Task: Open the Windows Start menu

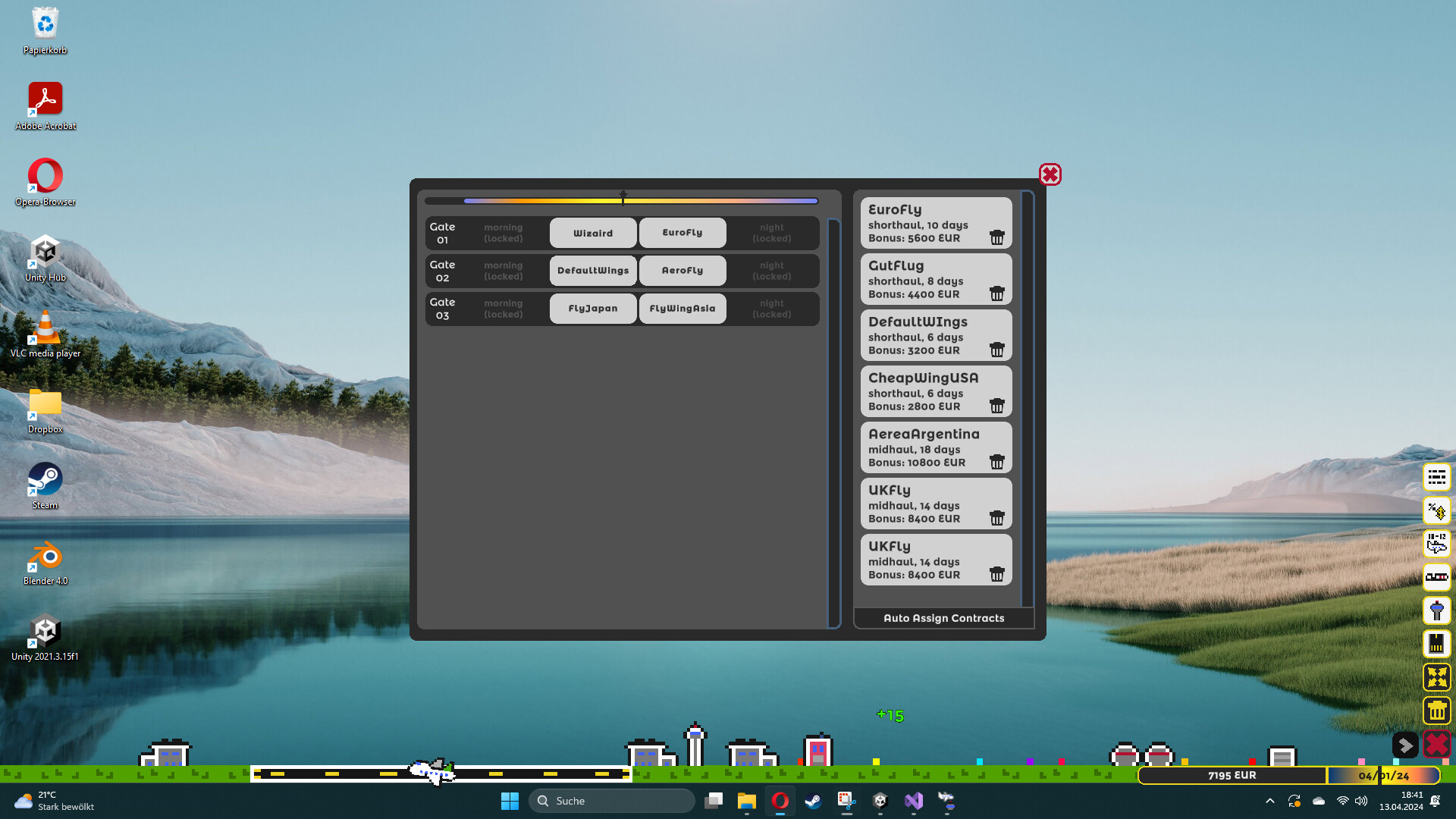Action: click(x=510, y=800)
